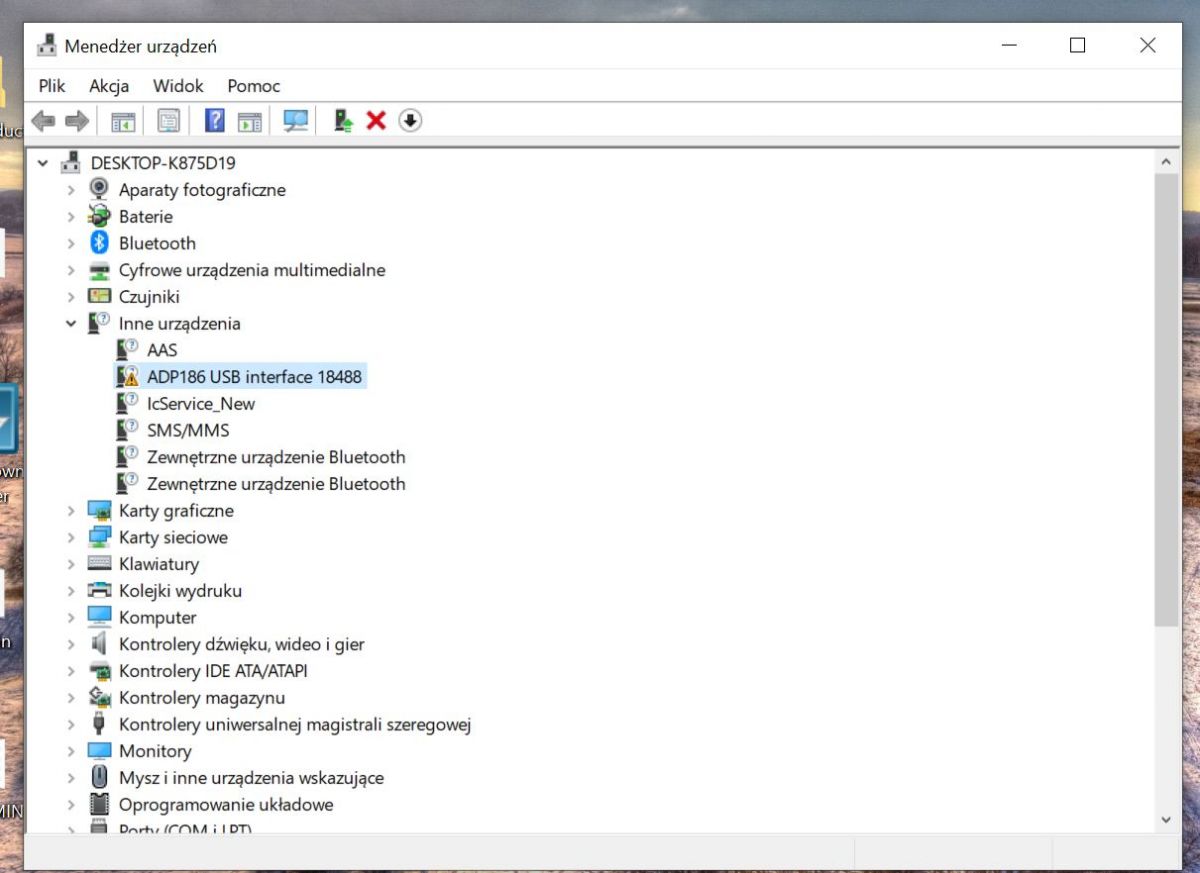The image size is (1200, 873).
Task: Open the Pomoc menu
Action: [254, 86]
